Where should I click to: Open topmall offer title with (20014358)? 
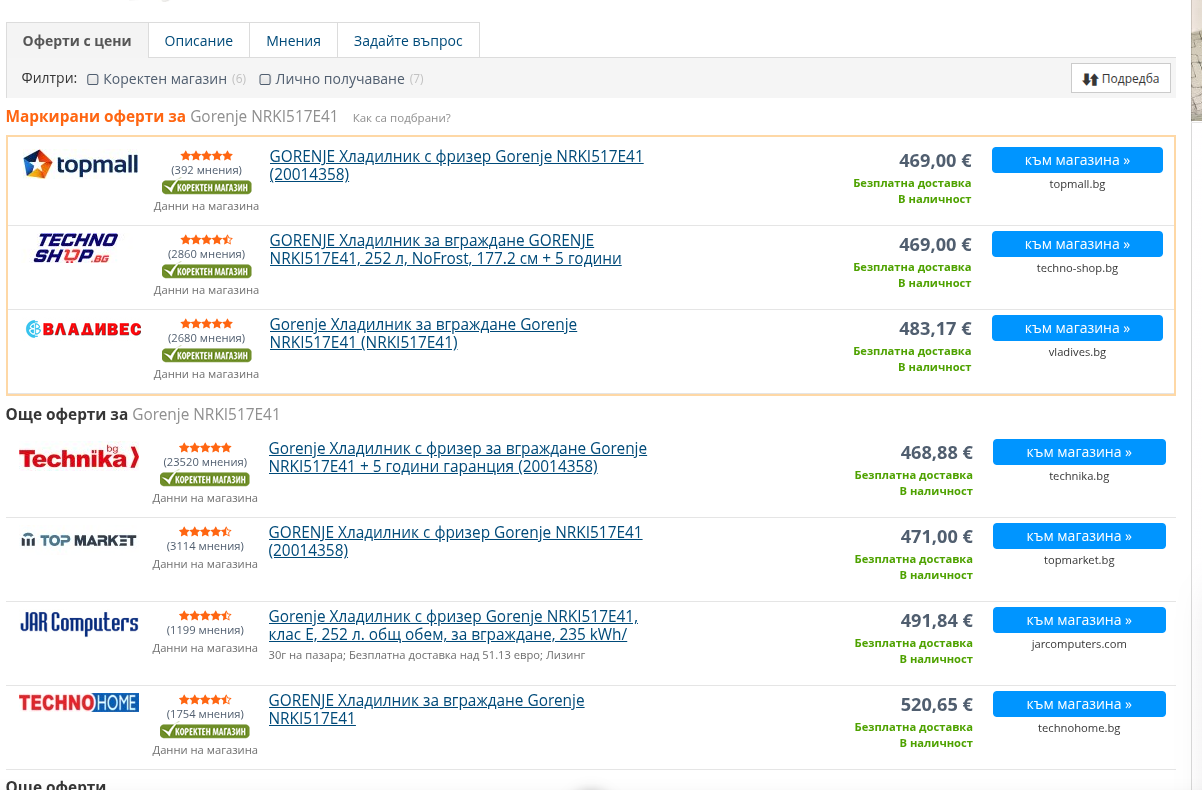(457, 165)
